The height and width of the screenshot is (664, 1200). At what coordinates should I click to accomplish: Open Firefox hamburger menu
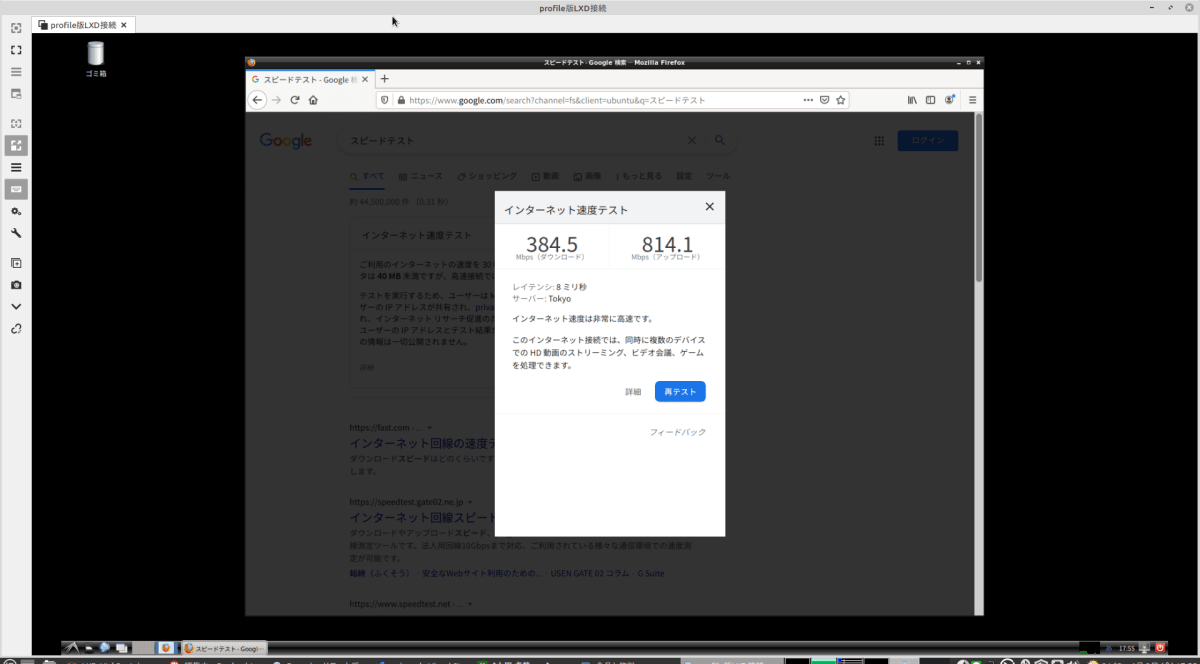pyautogui.click(x=972, y=100)
